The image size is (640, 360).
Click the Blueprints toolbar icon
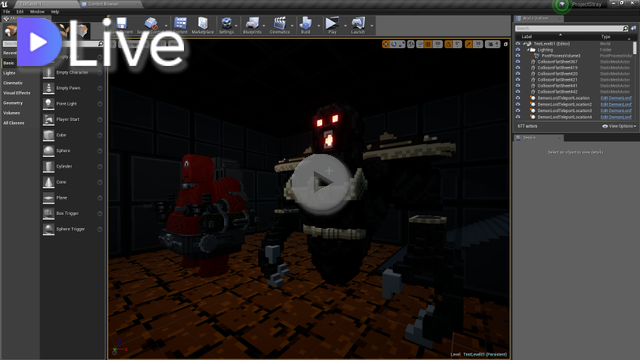[252, 23]
